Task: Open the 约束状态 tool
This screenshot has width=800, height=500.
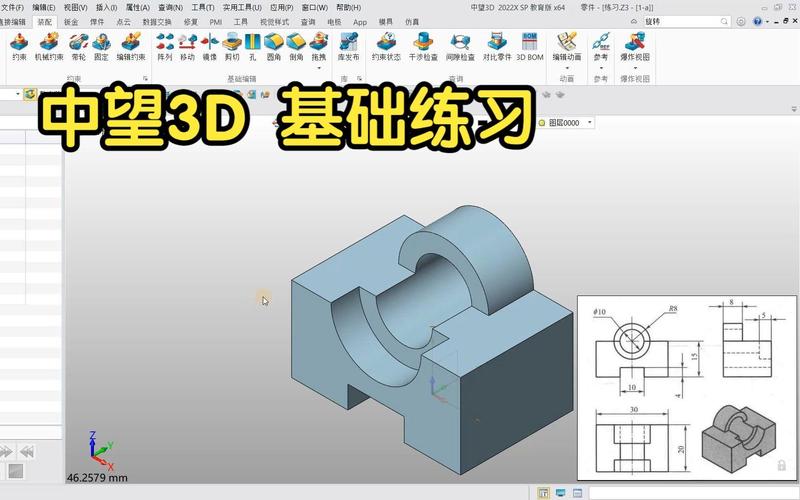Action: pyautogui.click(x=386, y=47)
